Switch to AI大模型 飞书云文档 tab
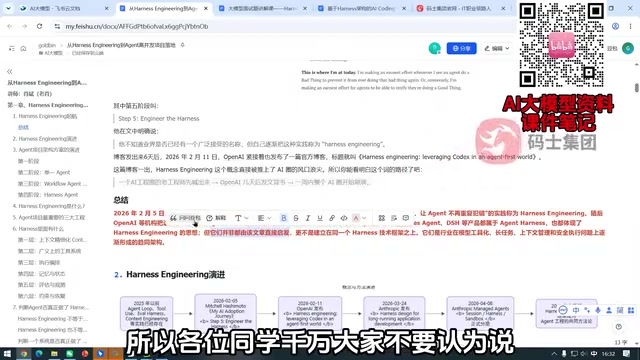640x360 pixels. (x=64, y=8)
